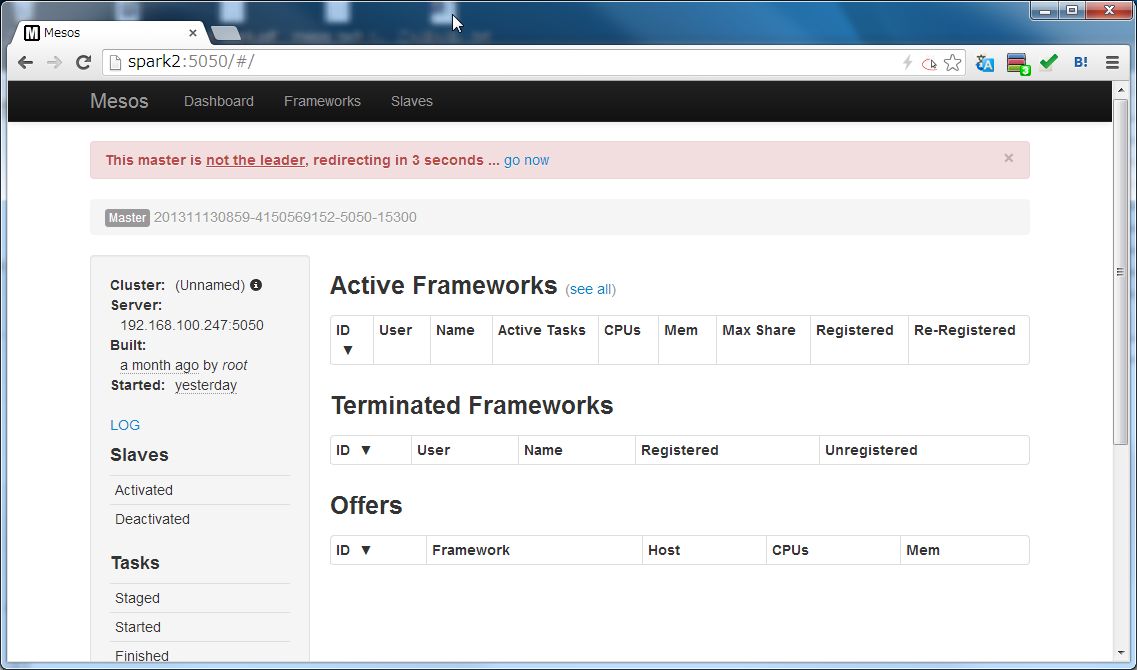Close the Mesos browser tab
Image resolution: width=1137 pixels, height=670 pixels.
pos(193,33)
